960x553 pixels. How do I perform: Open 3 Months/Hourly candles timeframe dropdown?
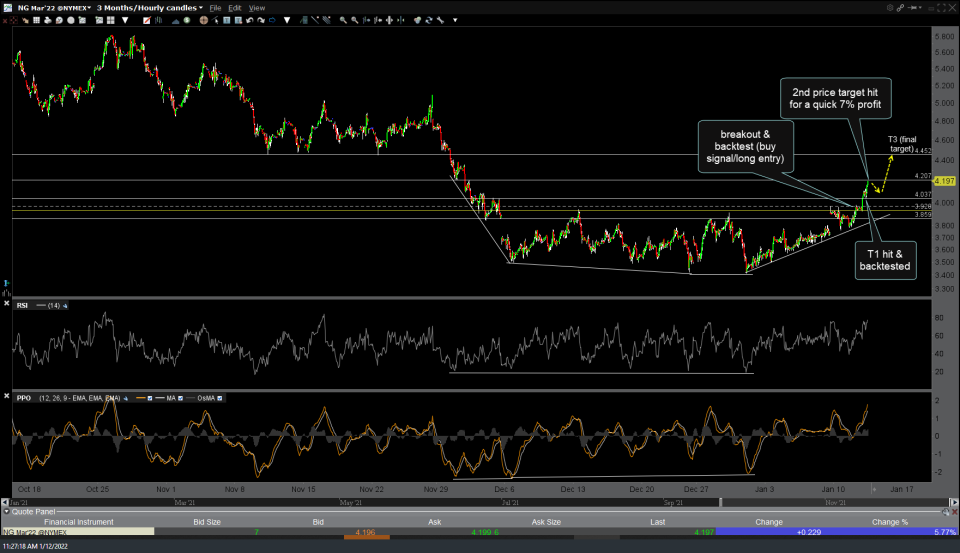148,7
